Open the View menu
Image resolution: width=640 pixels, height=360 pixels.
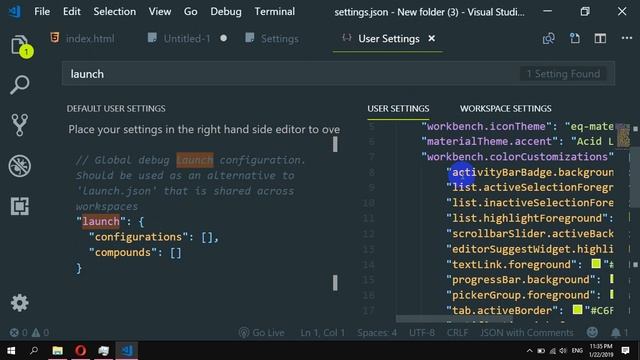click(160, 11)
